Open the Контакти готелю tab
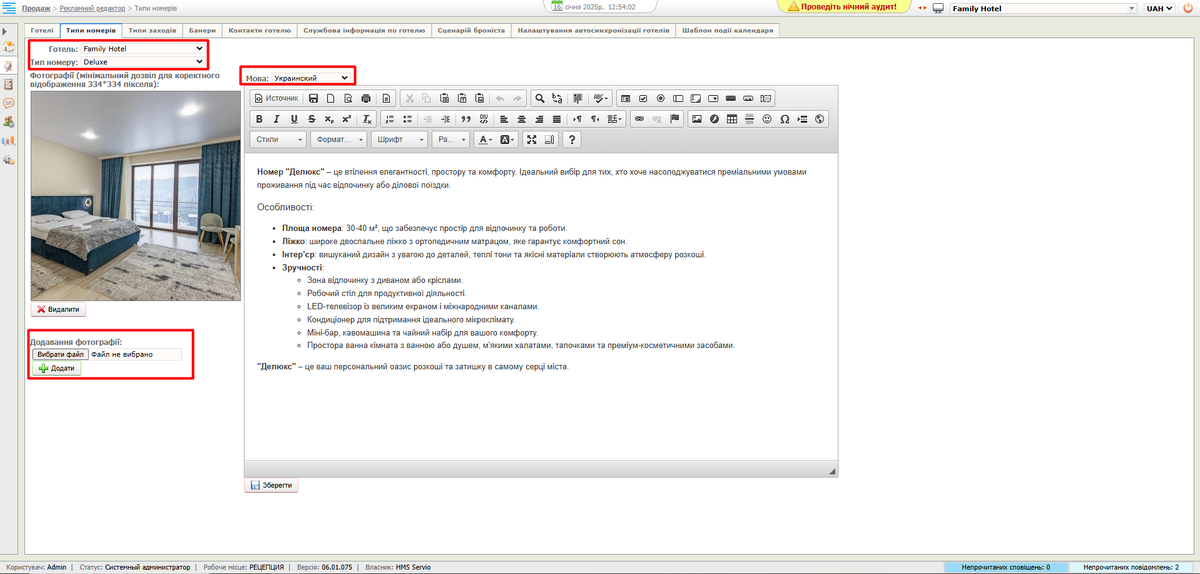The height and width of the screenshot is (574, 1200). point(259,30)
